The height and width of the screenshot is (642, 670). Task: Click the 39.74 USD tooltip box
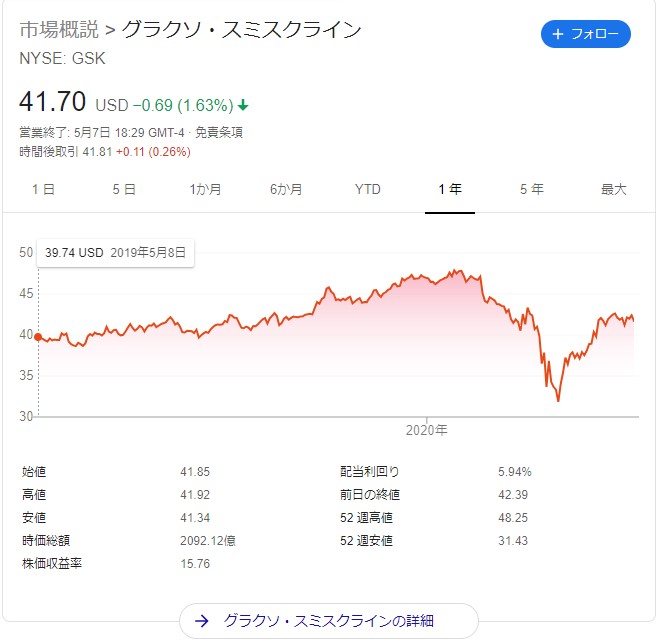115,253
